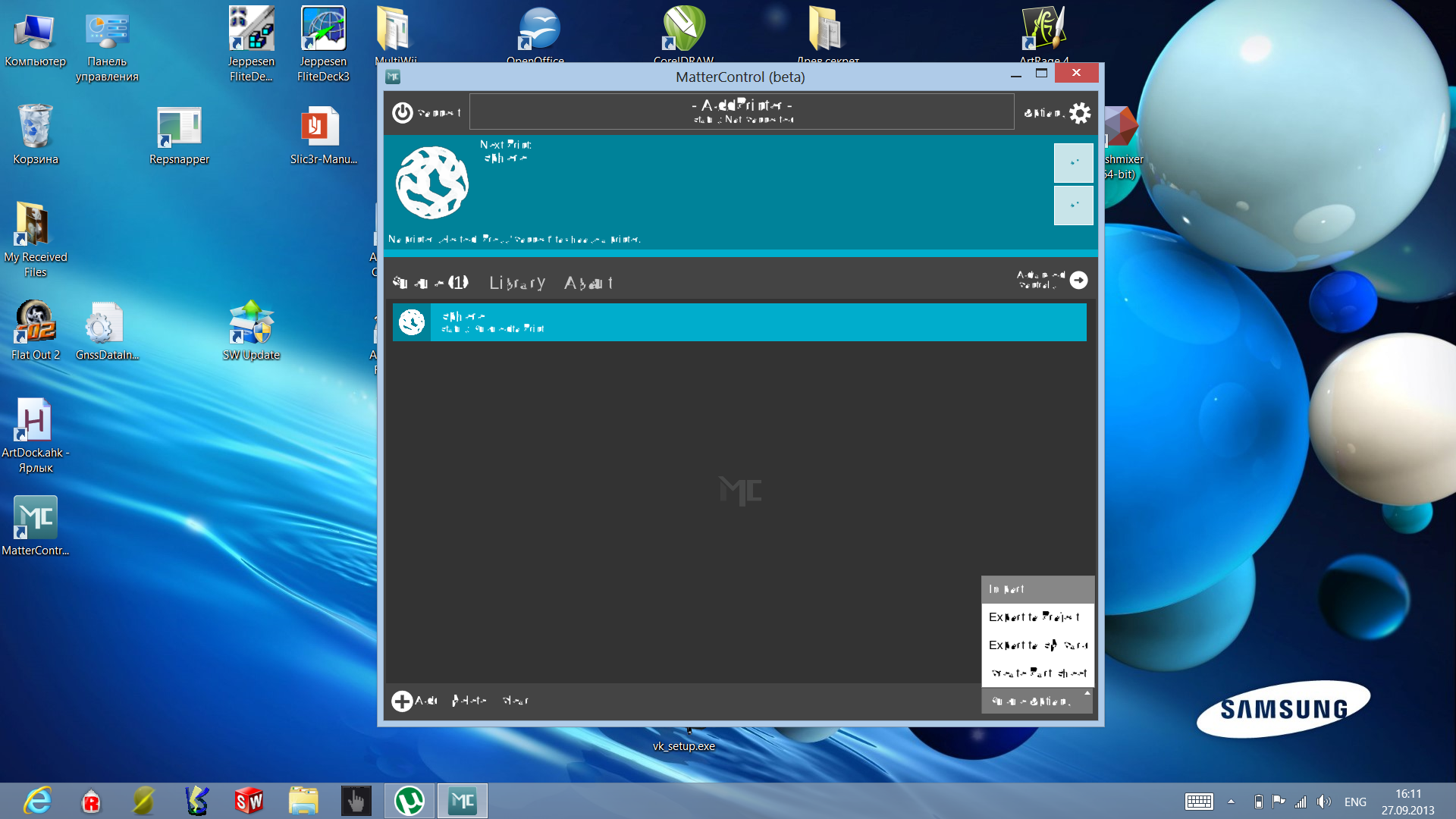Select the sphere row in the queue
1456x819 pixels.
click(x=758, y=322)
